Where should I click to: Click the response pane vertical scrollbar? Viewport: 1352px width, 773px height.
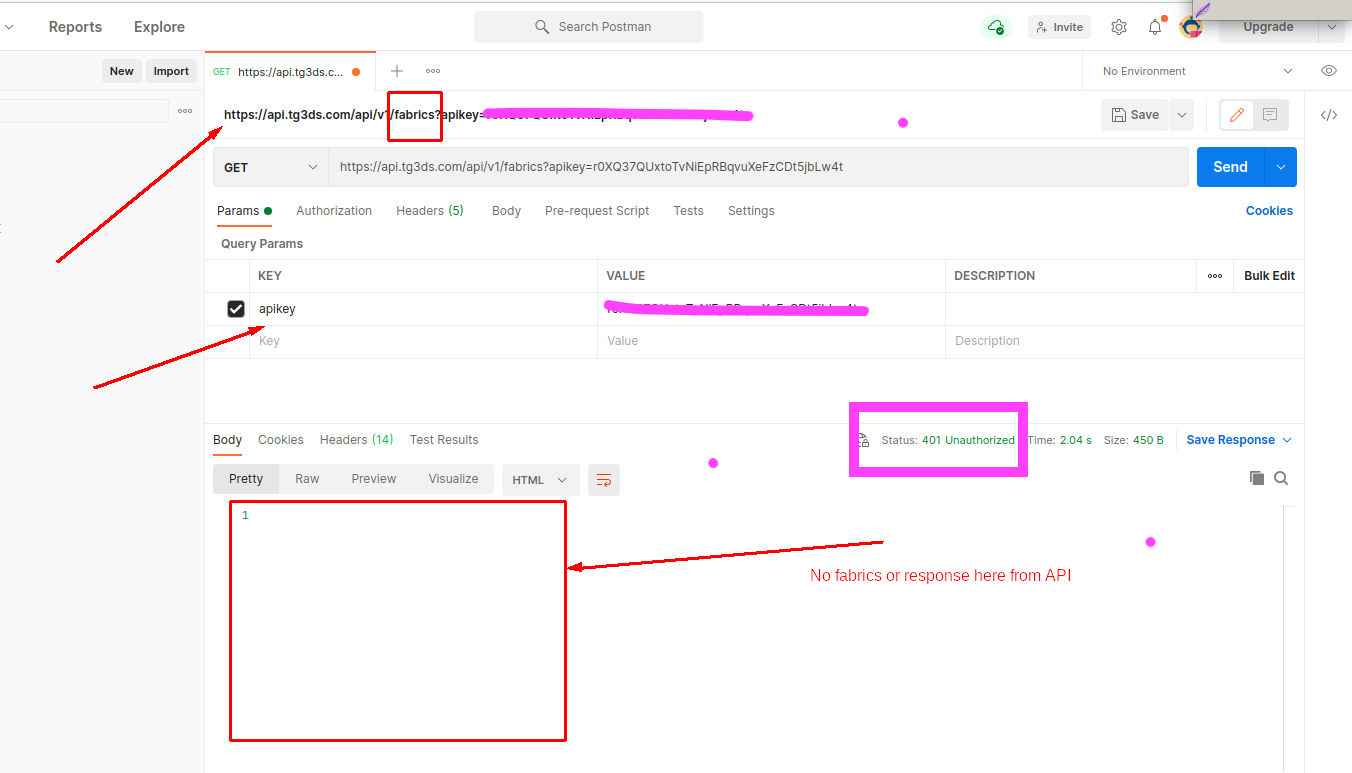[x=1290, y=639]
